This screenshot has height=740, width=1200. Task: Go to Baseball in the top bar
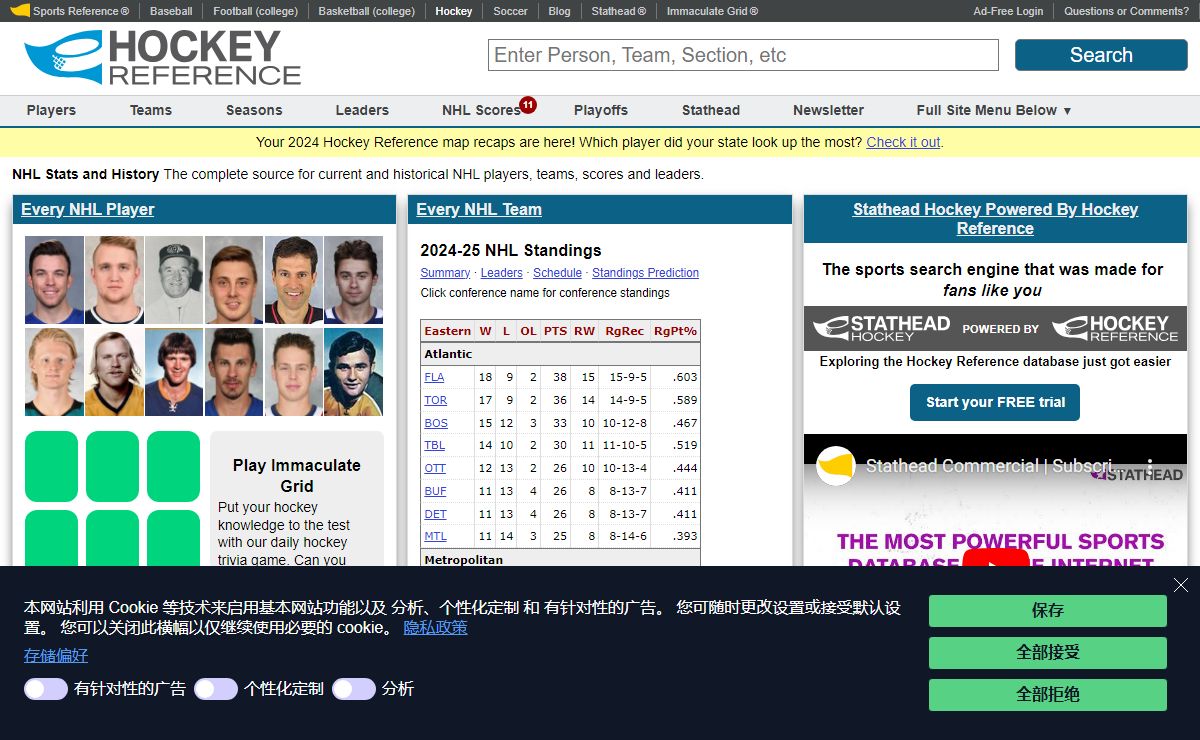coord(171,11)
